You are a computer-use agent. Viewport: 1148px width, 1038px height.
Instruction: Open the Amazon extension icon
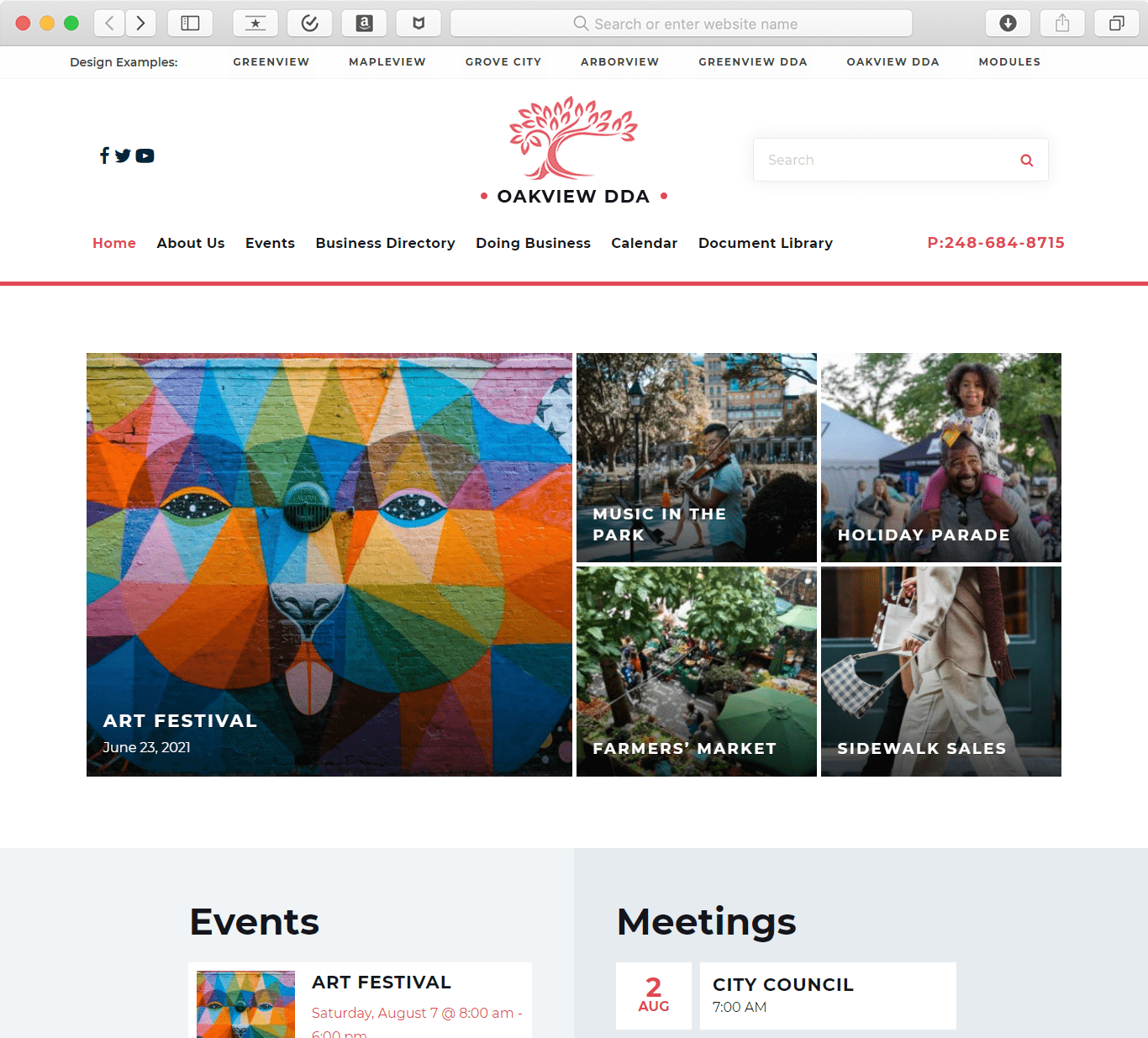coord(365,24)
